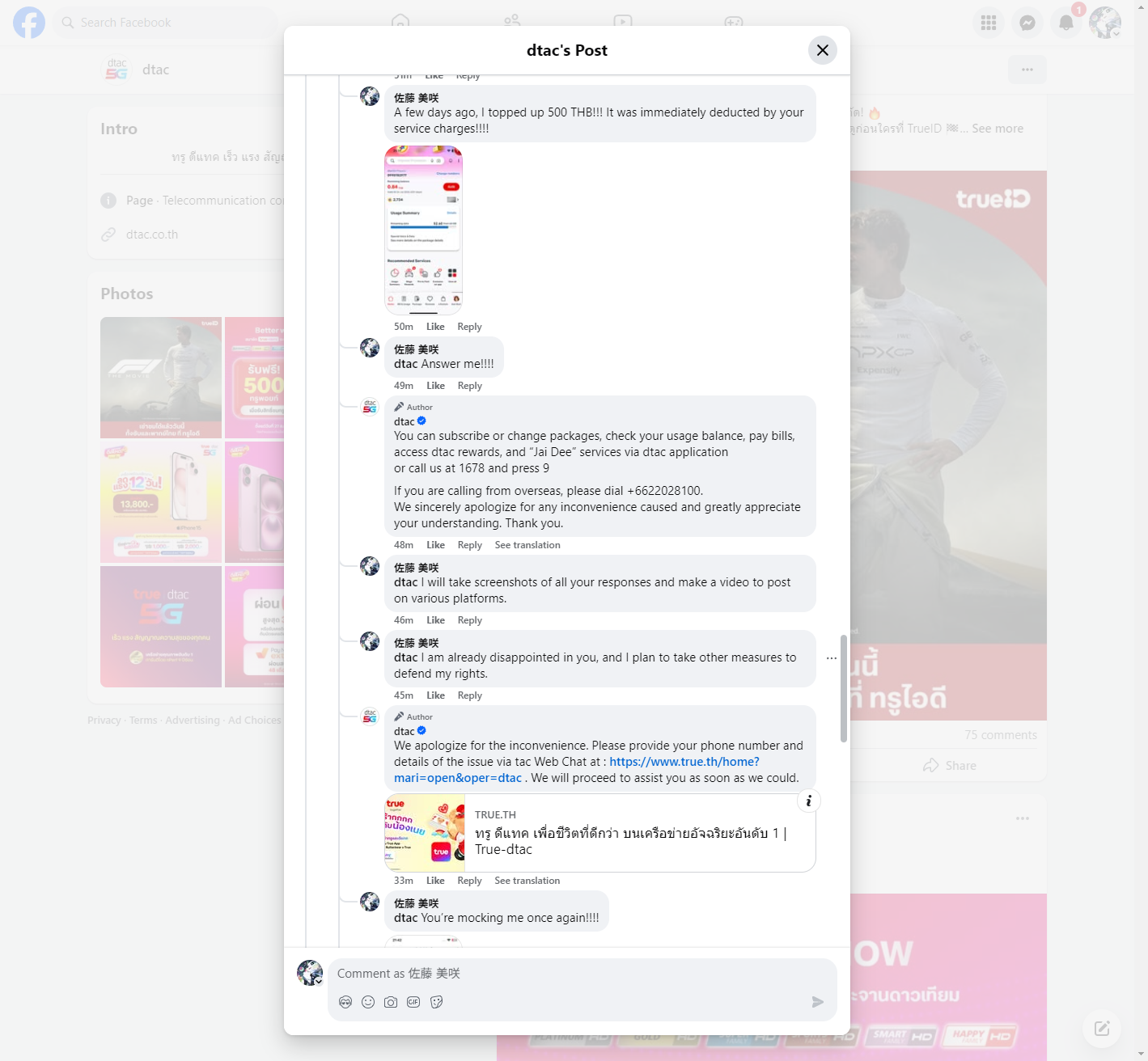Like the '500 THB' comment posted 50m ago
1148x1061 pixels.
click(435, 327)
